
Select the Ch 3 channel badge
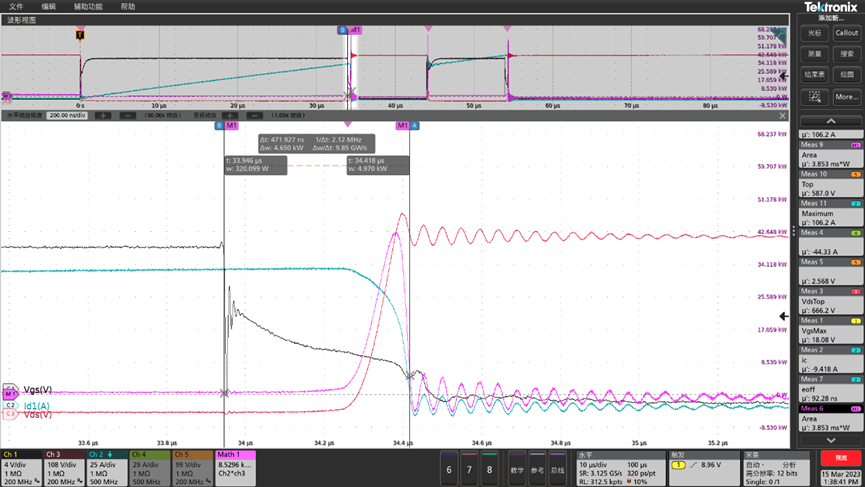[x=64, y=468]
